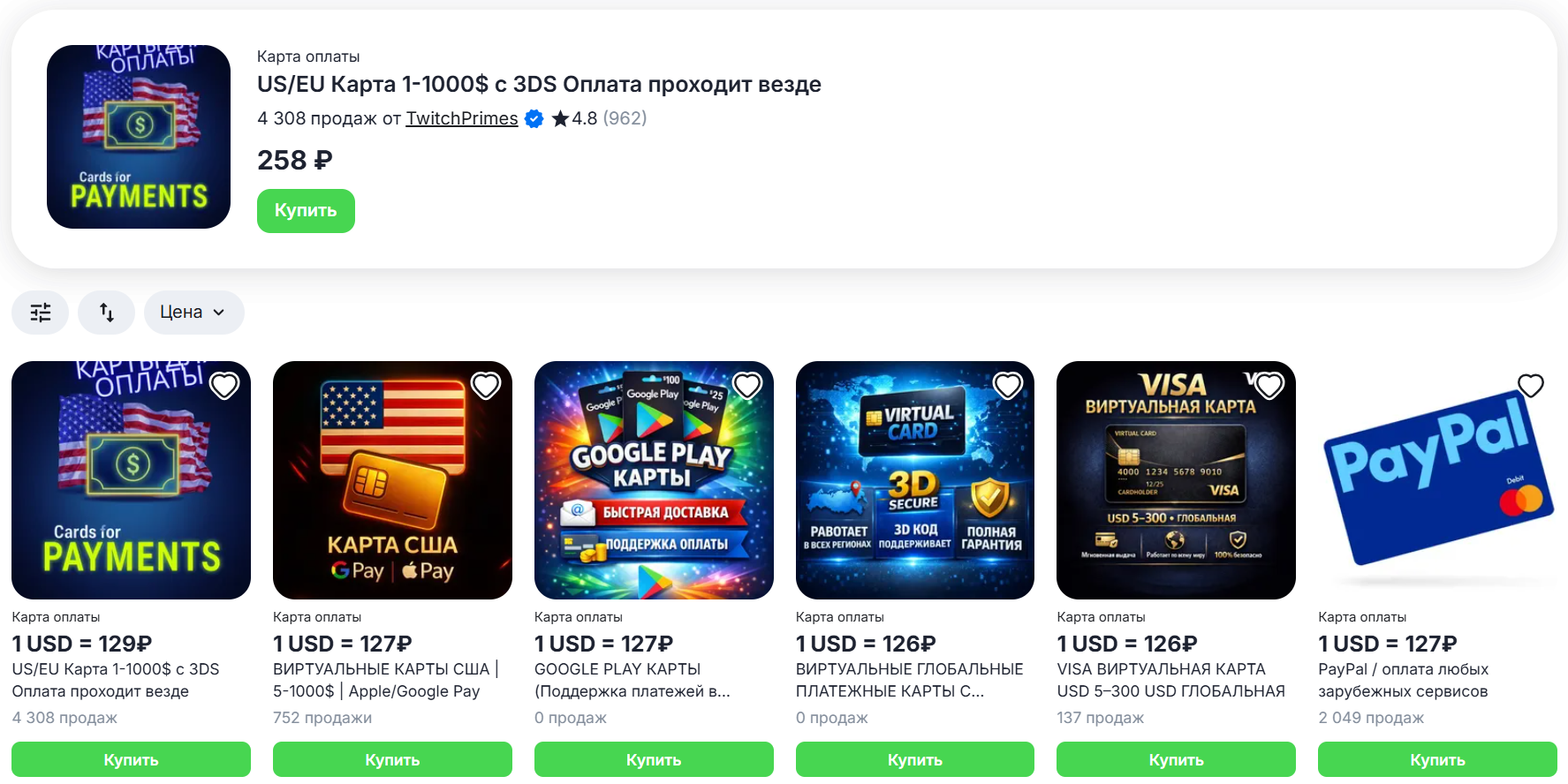
Task: Click the verified seller badge icon
Action: tap(534, 118)
